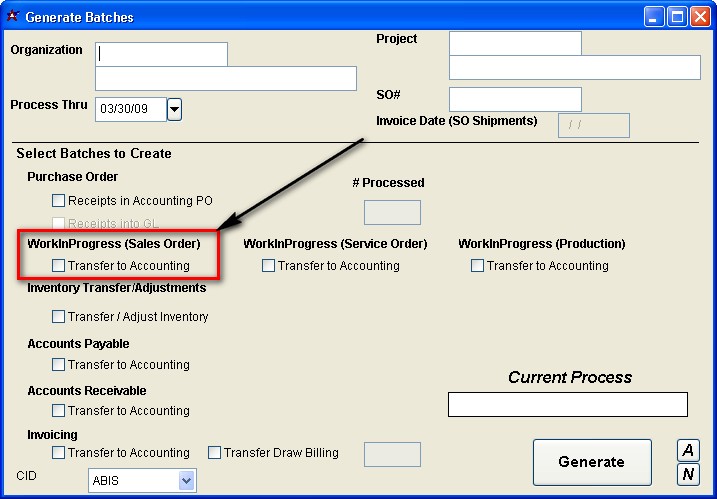
Task: Open the Process Thru date dropdown
Action: (174, 109)
